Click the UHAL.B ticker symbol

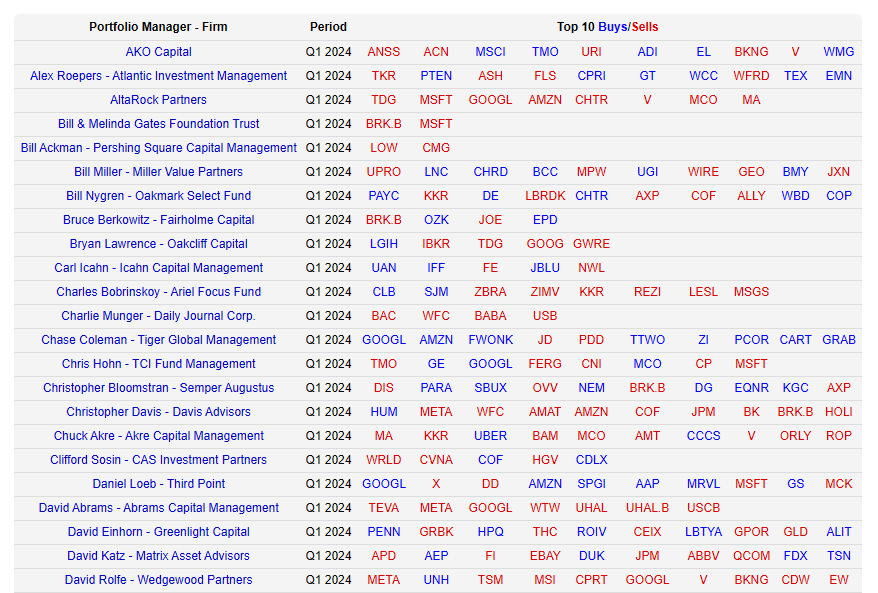click(x=647, y=508)
